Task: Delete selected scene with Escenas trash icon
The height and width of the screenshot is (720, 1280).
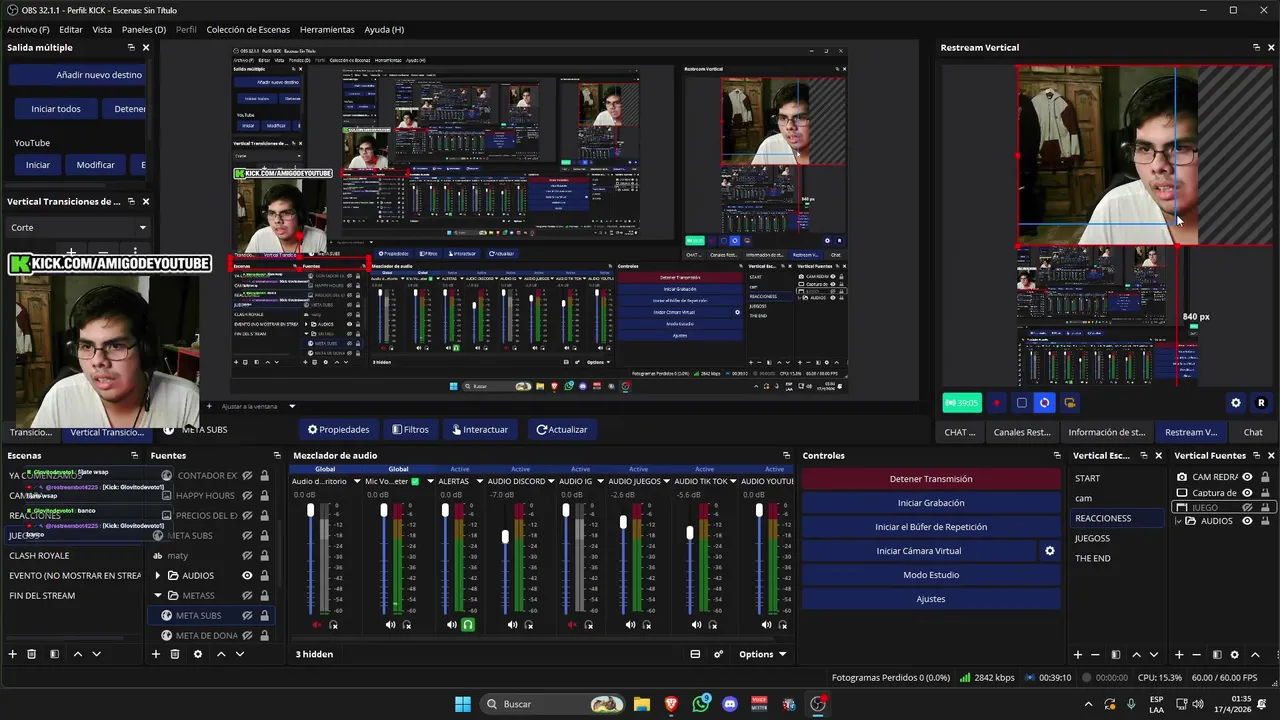Action: tap(32, 654)
